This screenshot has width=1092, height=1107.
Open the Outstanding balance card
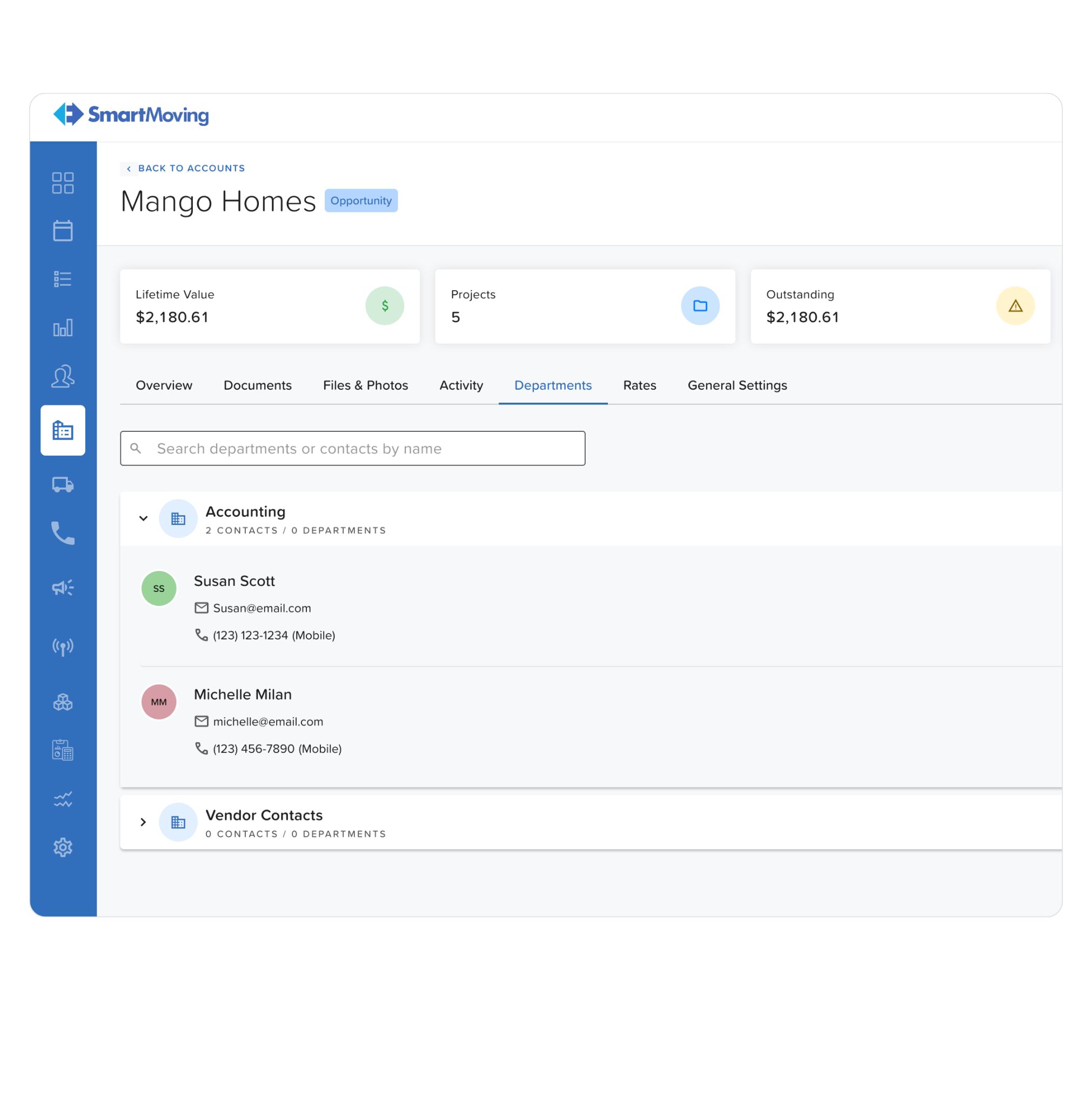click(x=900, y=306)
